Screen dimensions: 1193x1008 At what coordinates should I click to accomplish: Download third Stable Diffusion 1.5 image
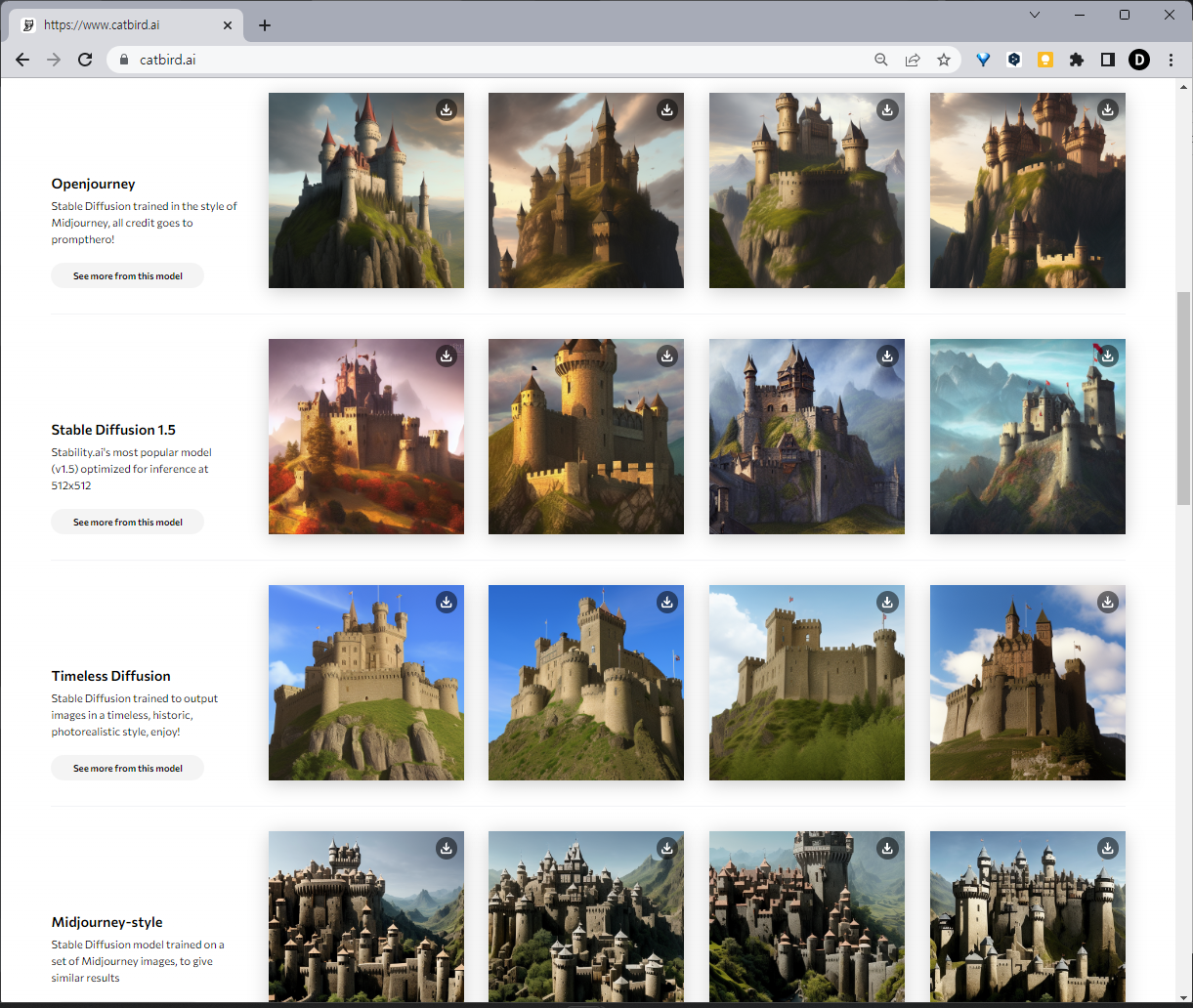pos(887,357)
